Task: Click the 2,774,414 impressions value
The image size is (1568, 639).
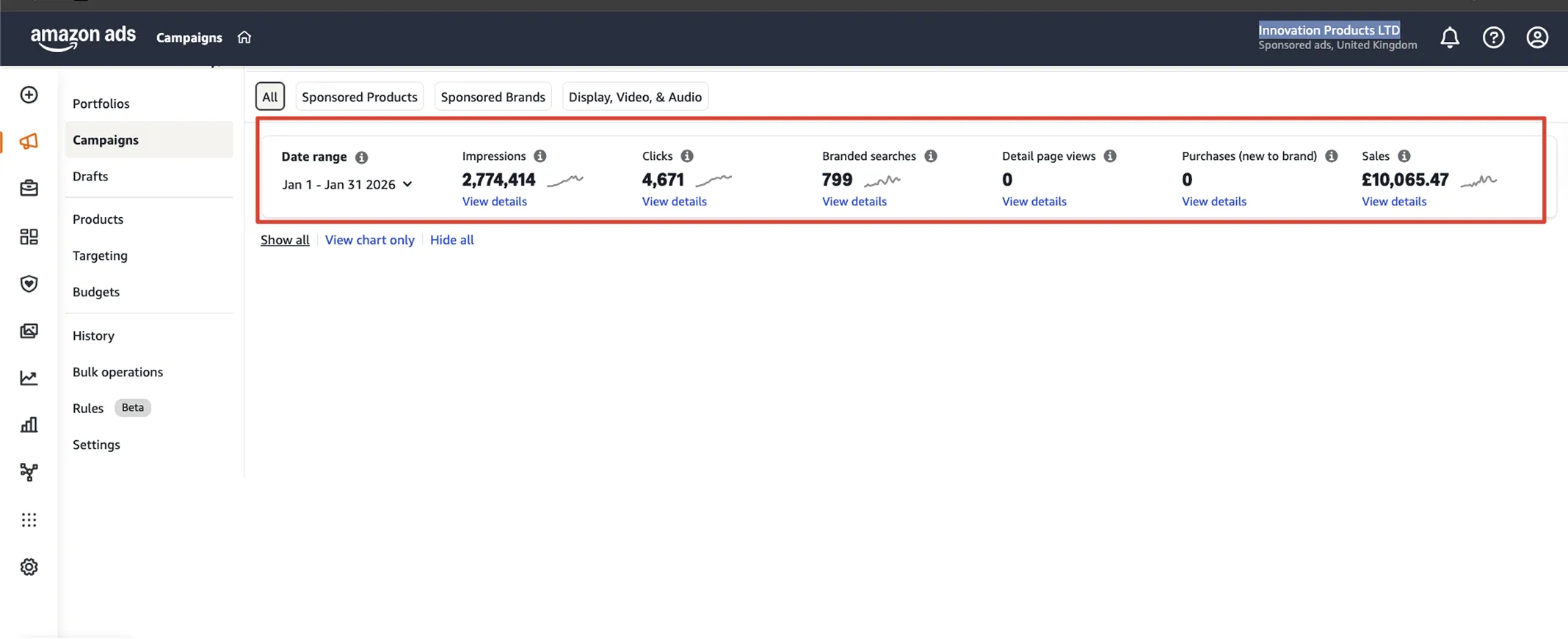Action: 498,180
